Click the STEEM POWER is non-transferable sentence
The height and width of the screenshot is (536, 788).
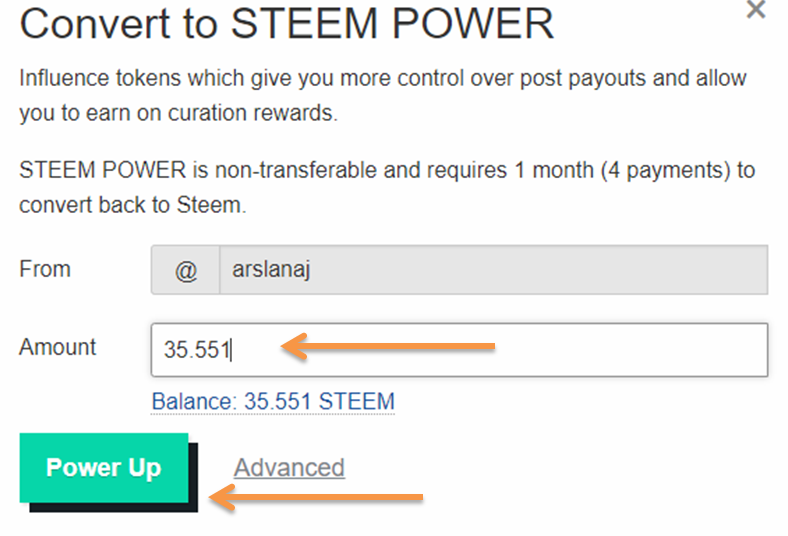387,169
